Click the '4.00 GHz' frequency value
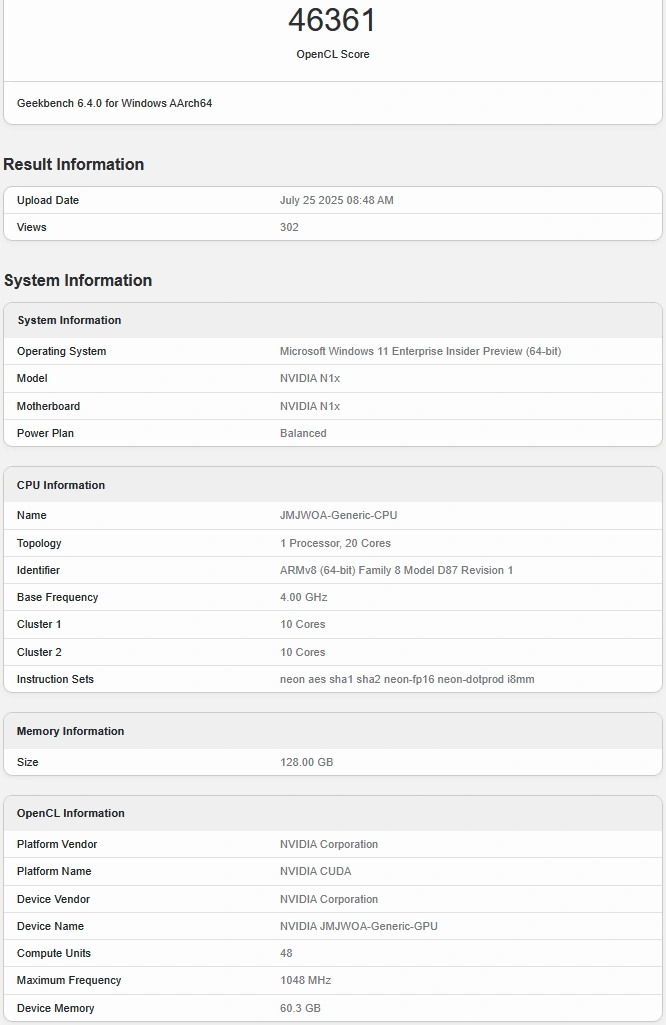 click(x=304, y=597)
